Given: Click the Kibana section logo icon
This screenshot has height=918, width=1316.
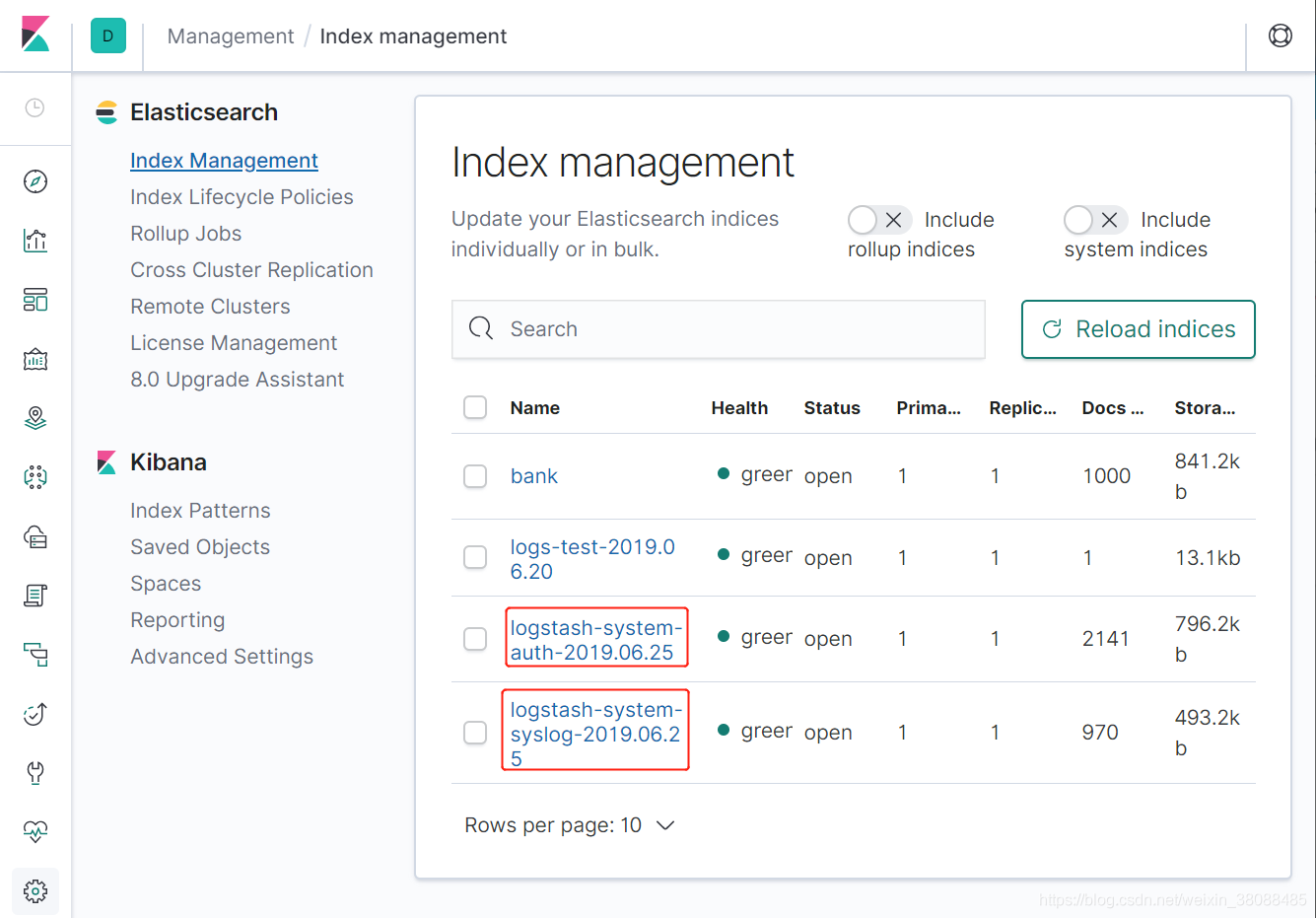Looking at the screenshot, I should click(106, 462).
